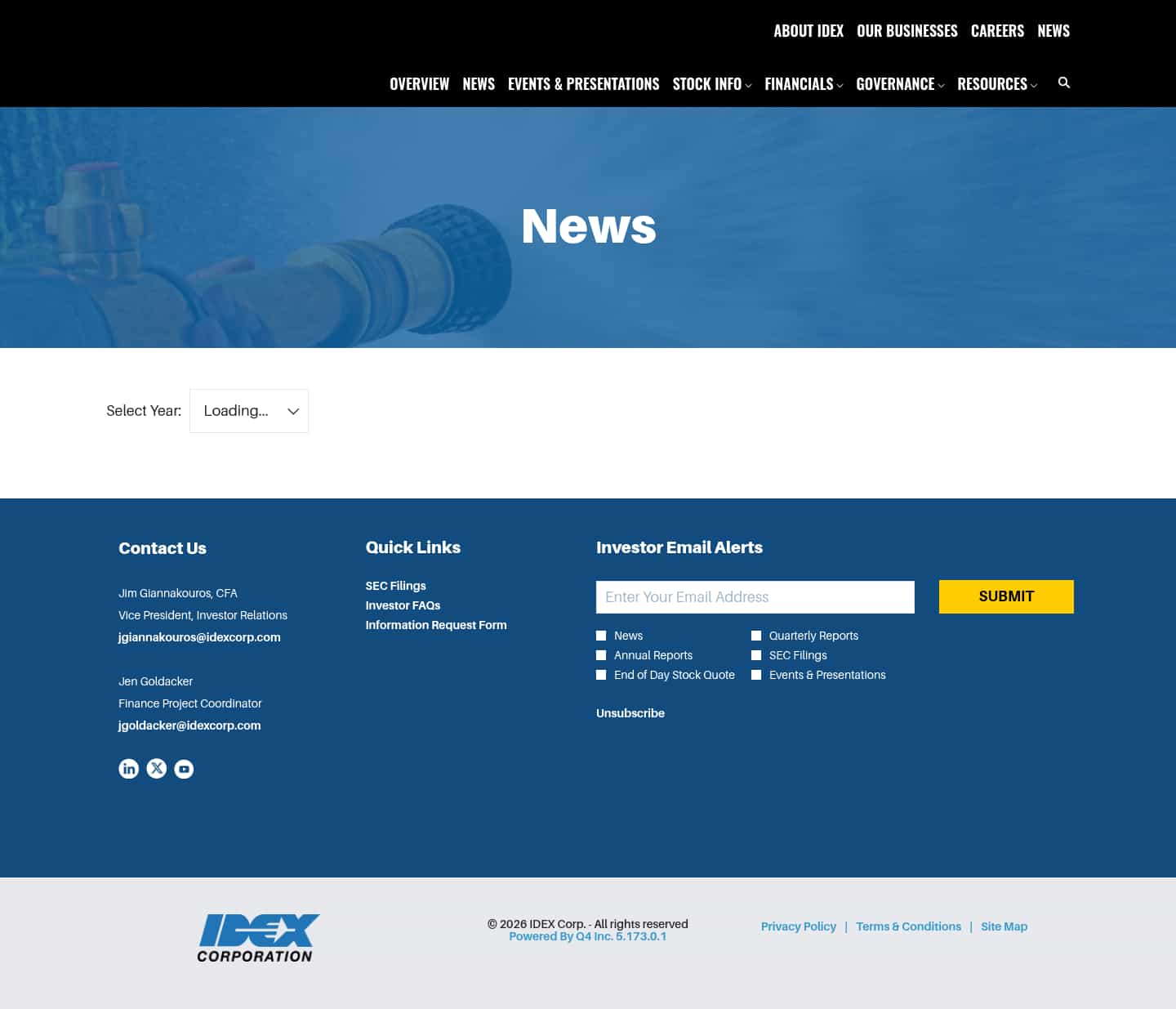This screenshot has height=1009, width=1176.
Task: Visit the LinkedIn social icon
Action: tap(128, 768)
